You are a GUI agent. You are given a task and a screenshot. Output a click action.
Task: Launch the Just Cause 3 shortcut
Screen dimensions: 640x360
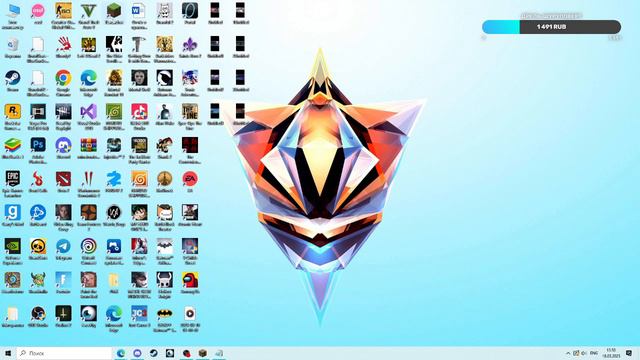139,313
